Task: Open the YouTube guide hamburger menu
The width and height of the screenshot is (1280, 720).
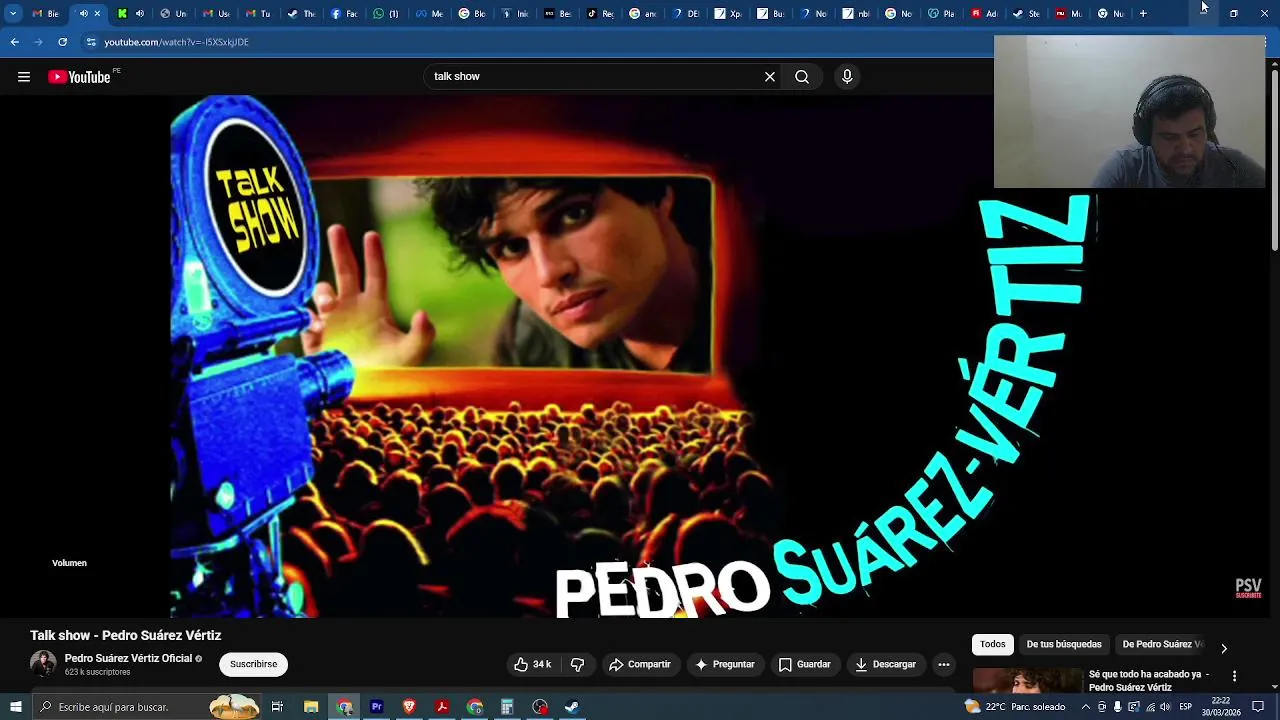Action: (23, 77)
